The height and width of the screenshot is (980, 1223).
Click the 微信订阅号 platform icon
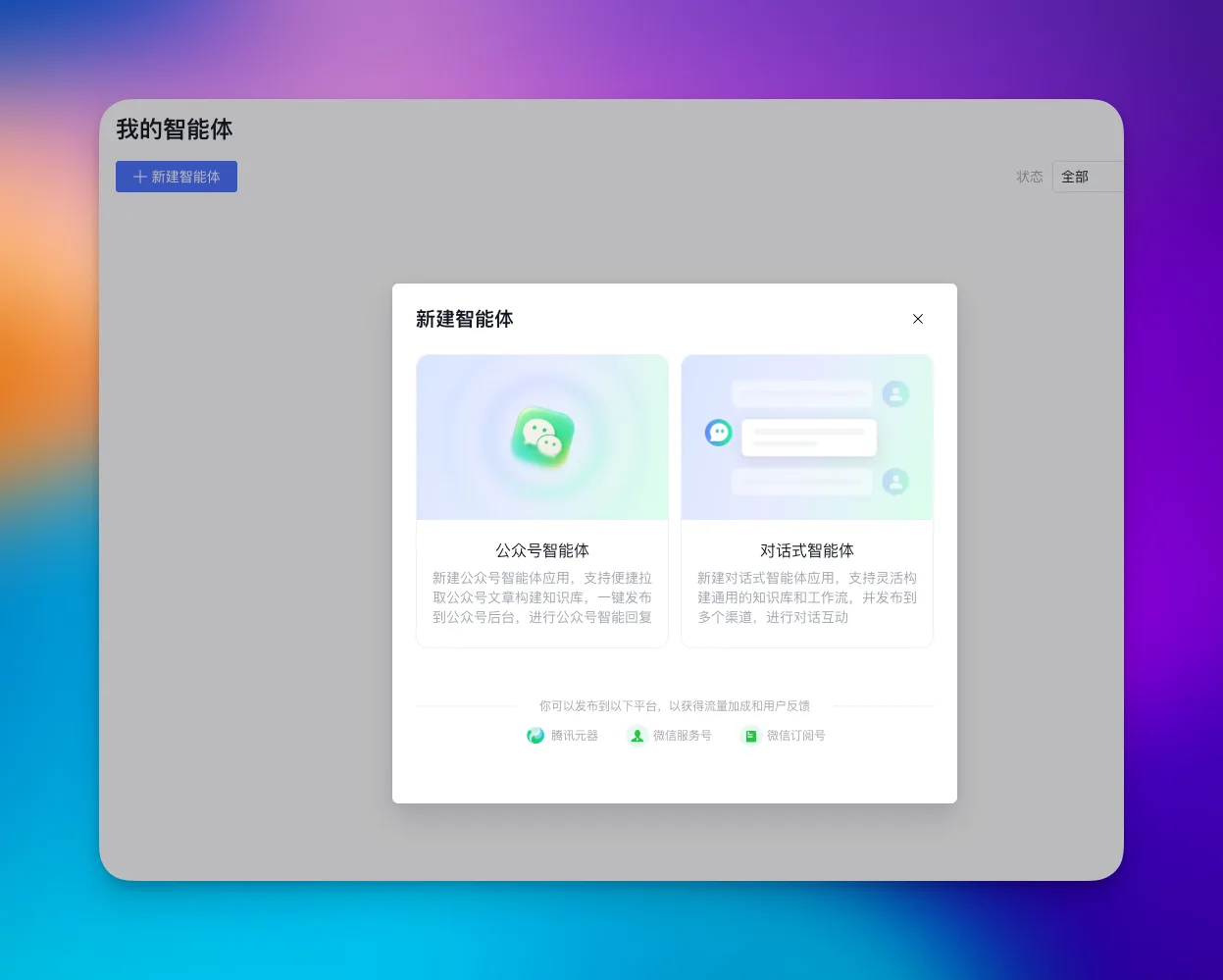750,736
